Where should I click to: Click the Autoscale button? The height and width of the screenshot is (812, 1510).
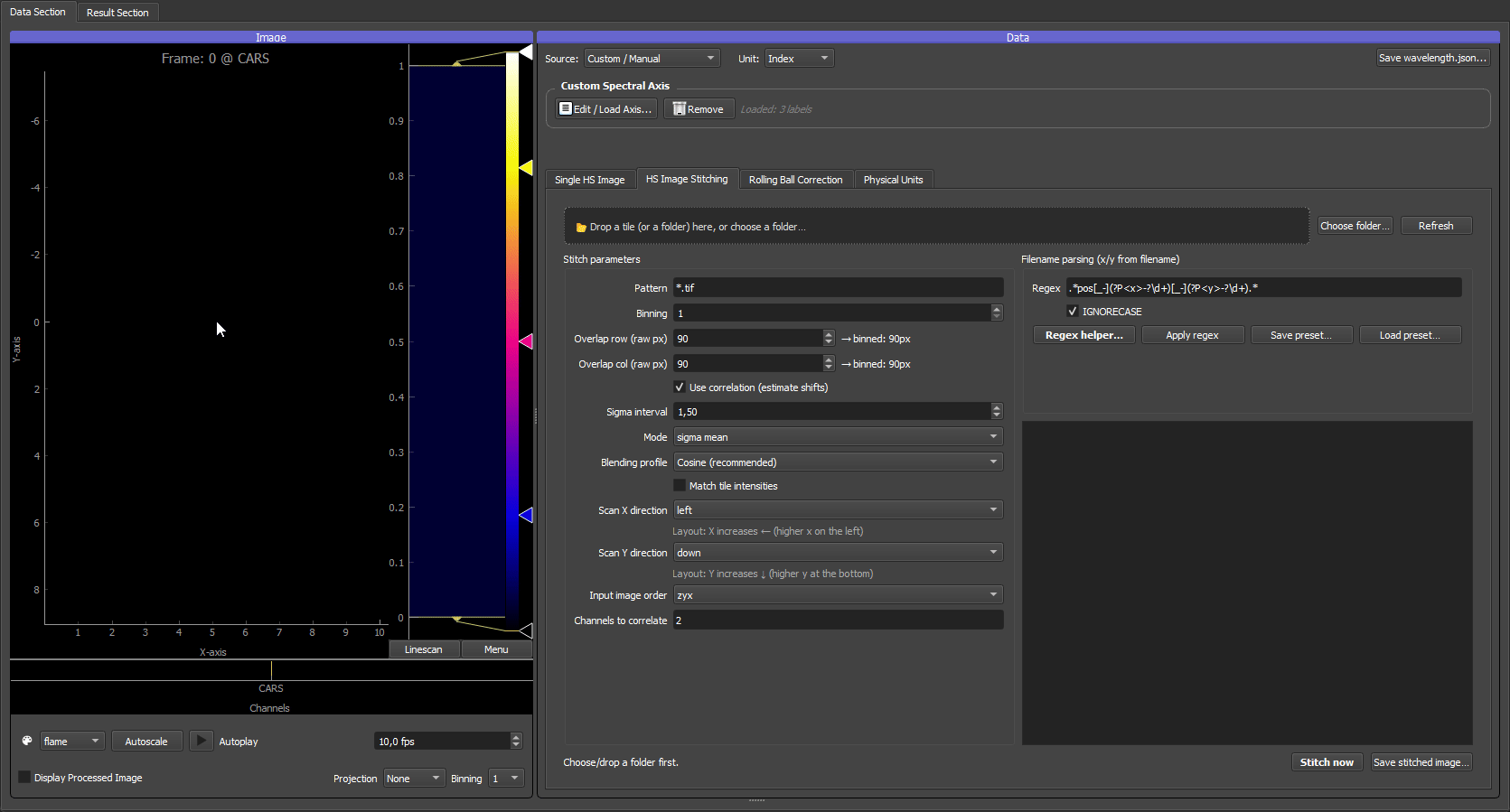pos(146,741)
